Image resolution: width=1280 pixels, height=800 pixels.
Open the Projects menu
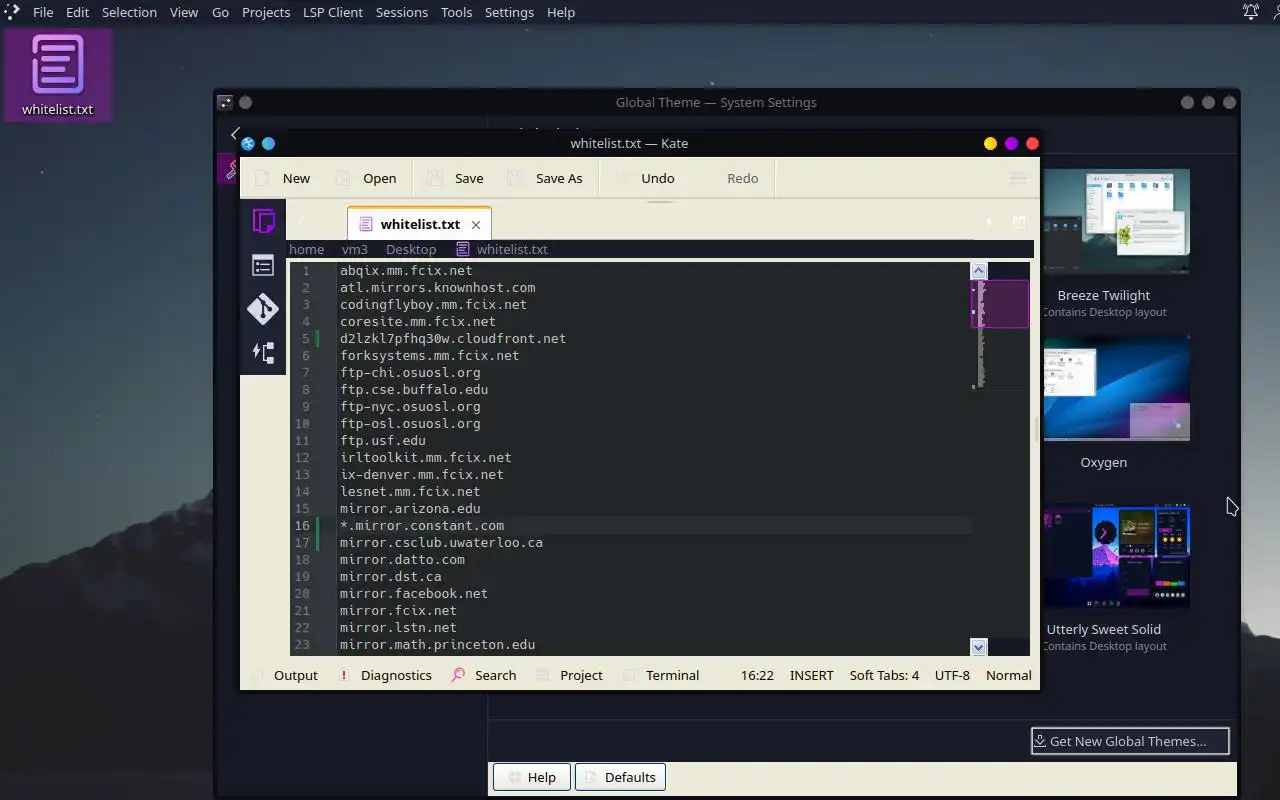pos(266,12)
